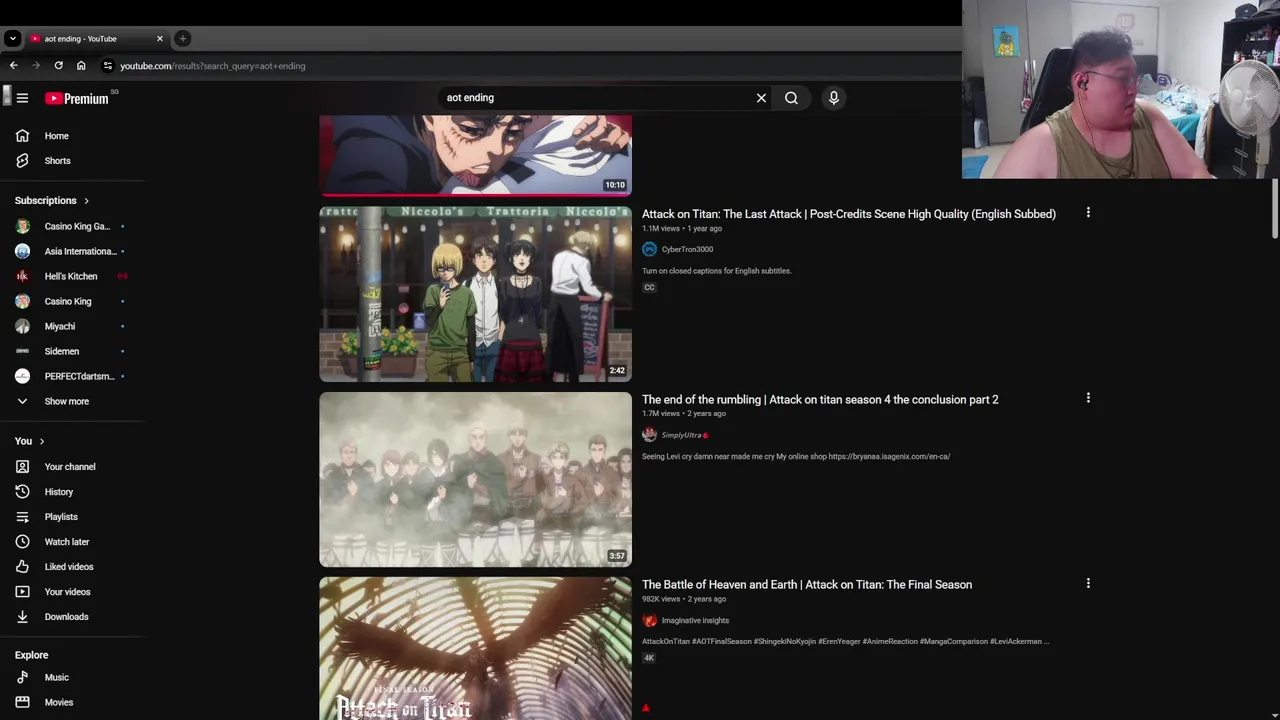Image resolution: width=1280 pixels, height=720 pixels.
Task: Open Last Attack post-credits video thumbnail
Action: click(475, 294)
